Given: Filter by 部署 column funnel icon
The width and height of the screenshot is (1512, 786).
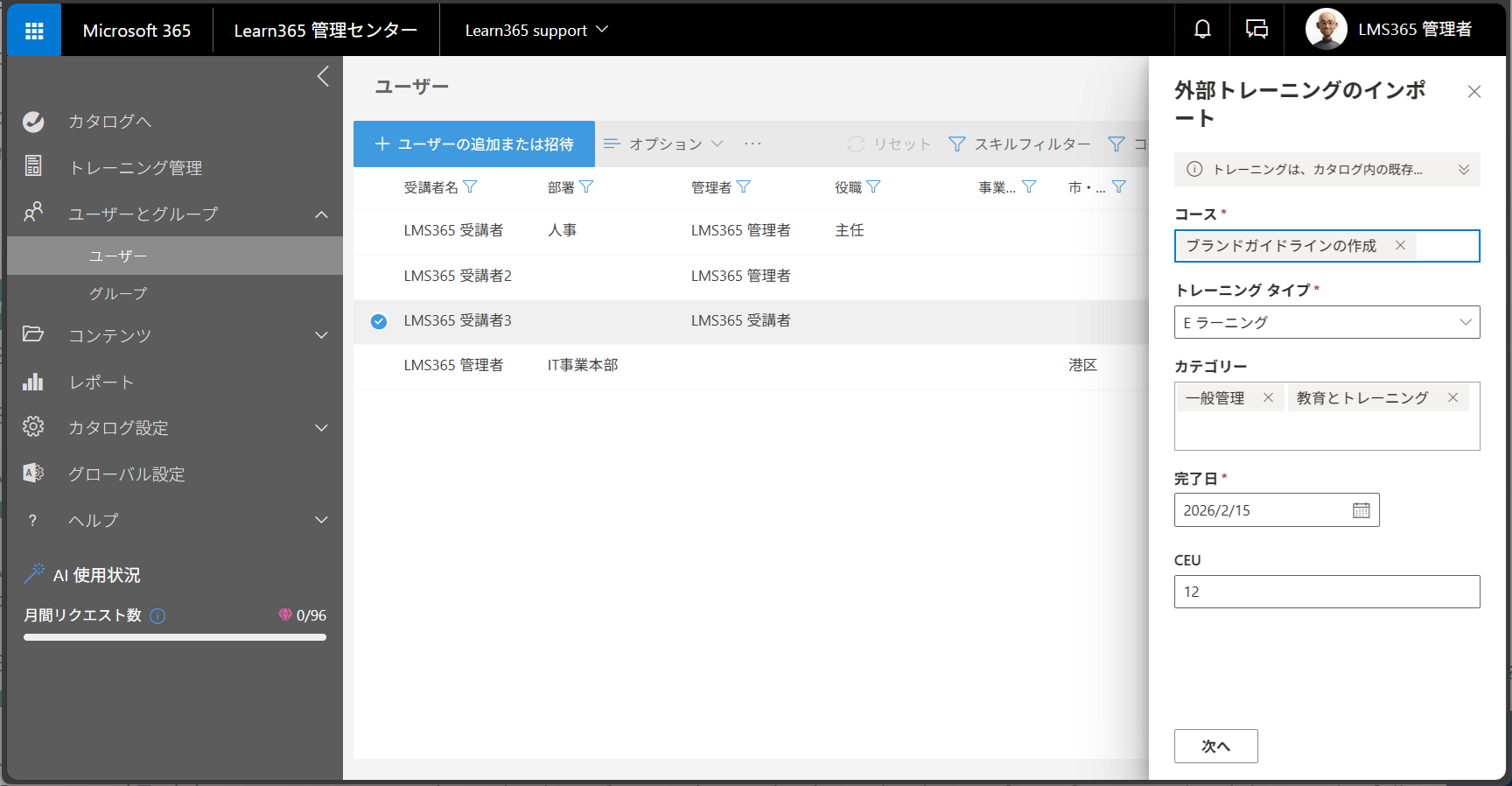Looking at the screenshot, I should pyautogui.click(x=586, y=187).
